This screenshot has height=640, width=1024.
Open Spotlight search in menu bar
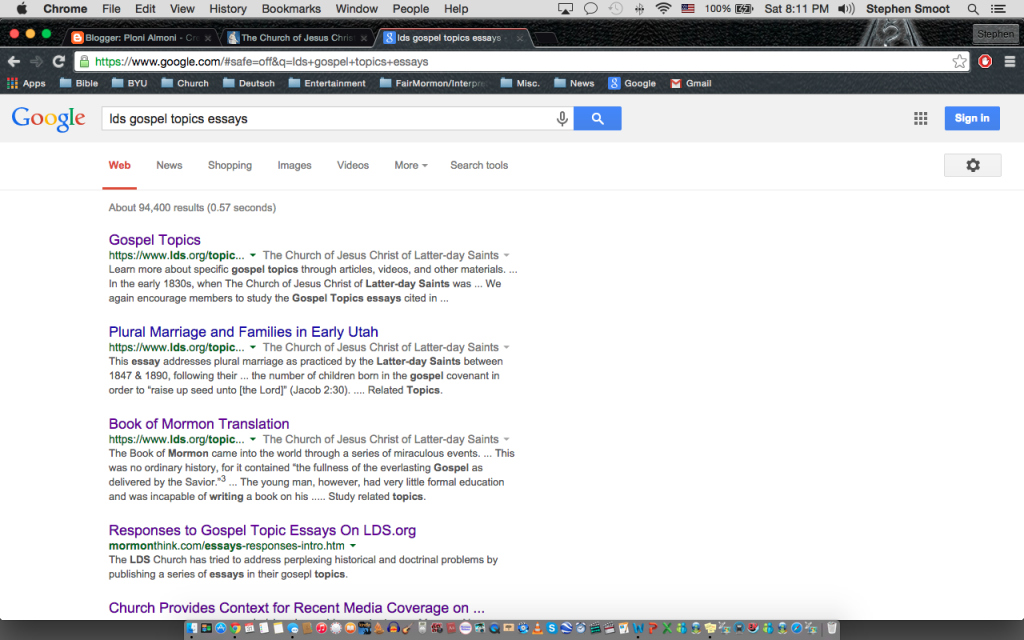pos(972,8)
